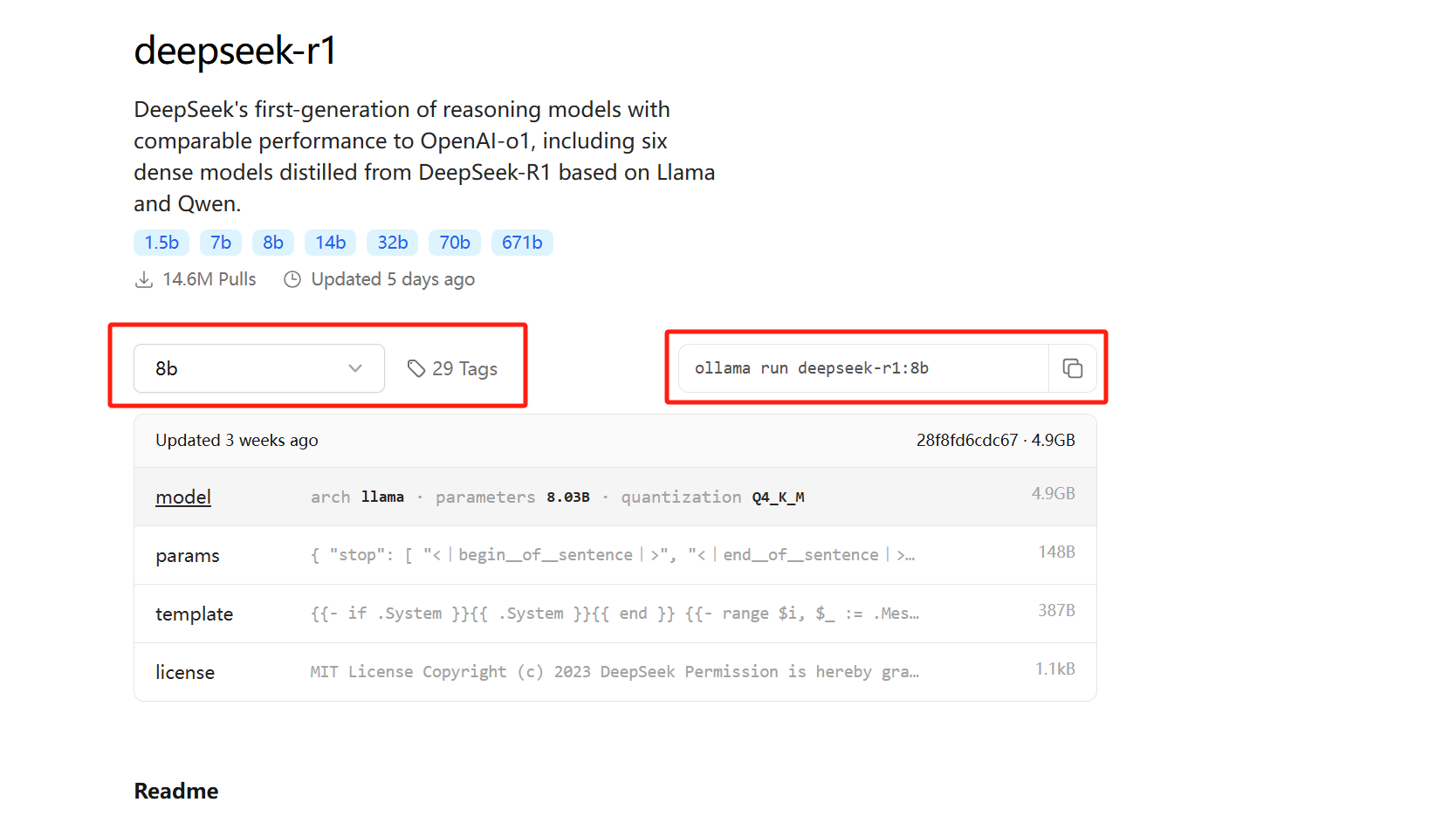Click the download icon next to Pulls
Viewport: 1456px width, 823px height.
click(144, 279)
